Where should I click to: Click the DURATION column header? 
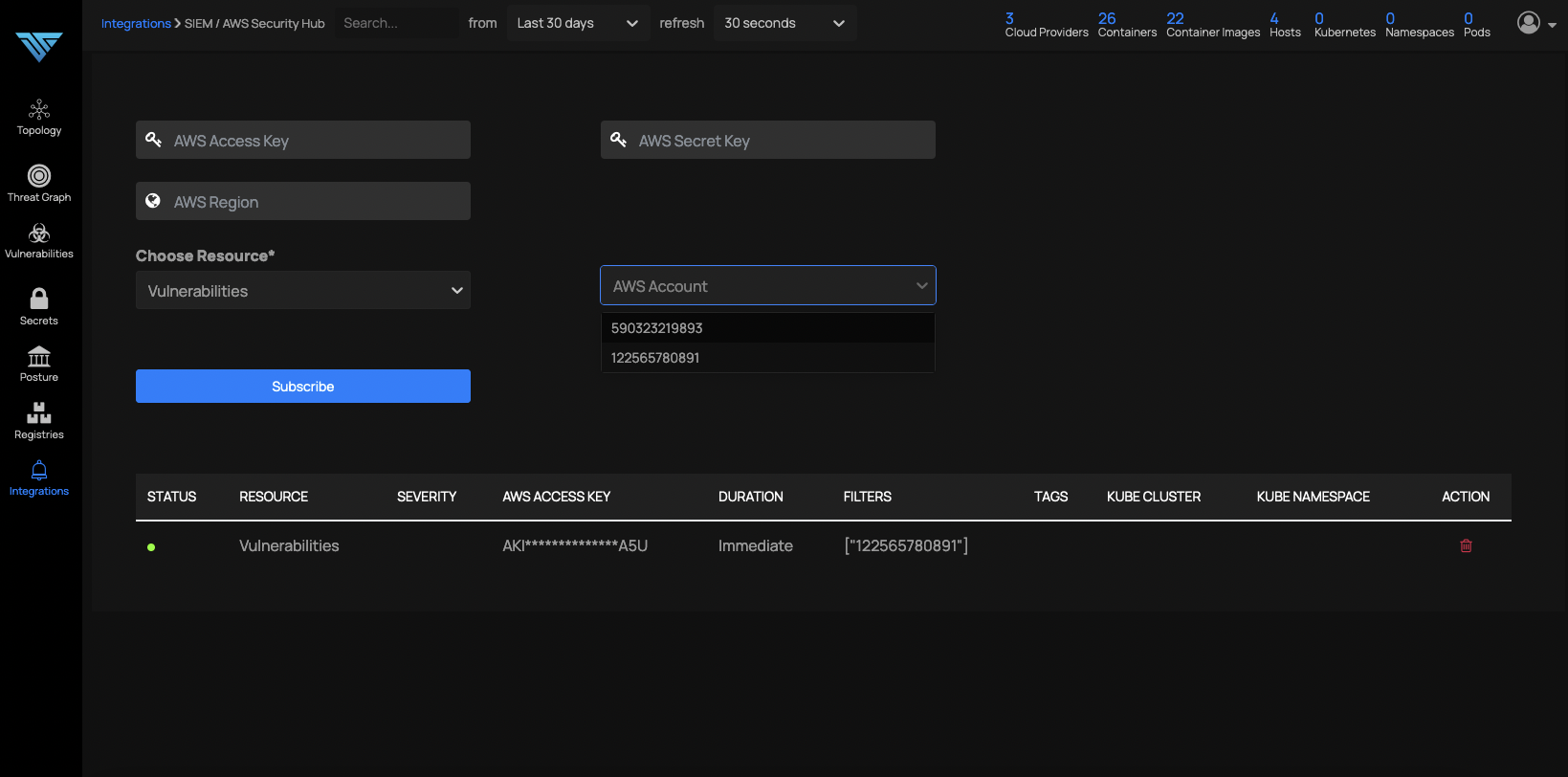751,497
